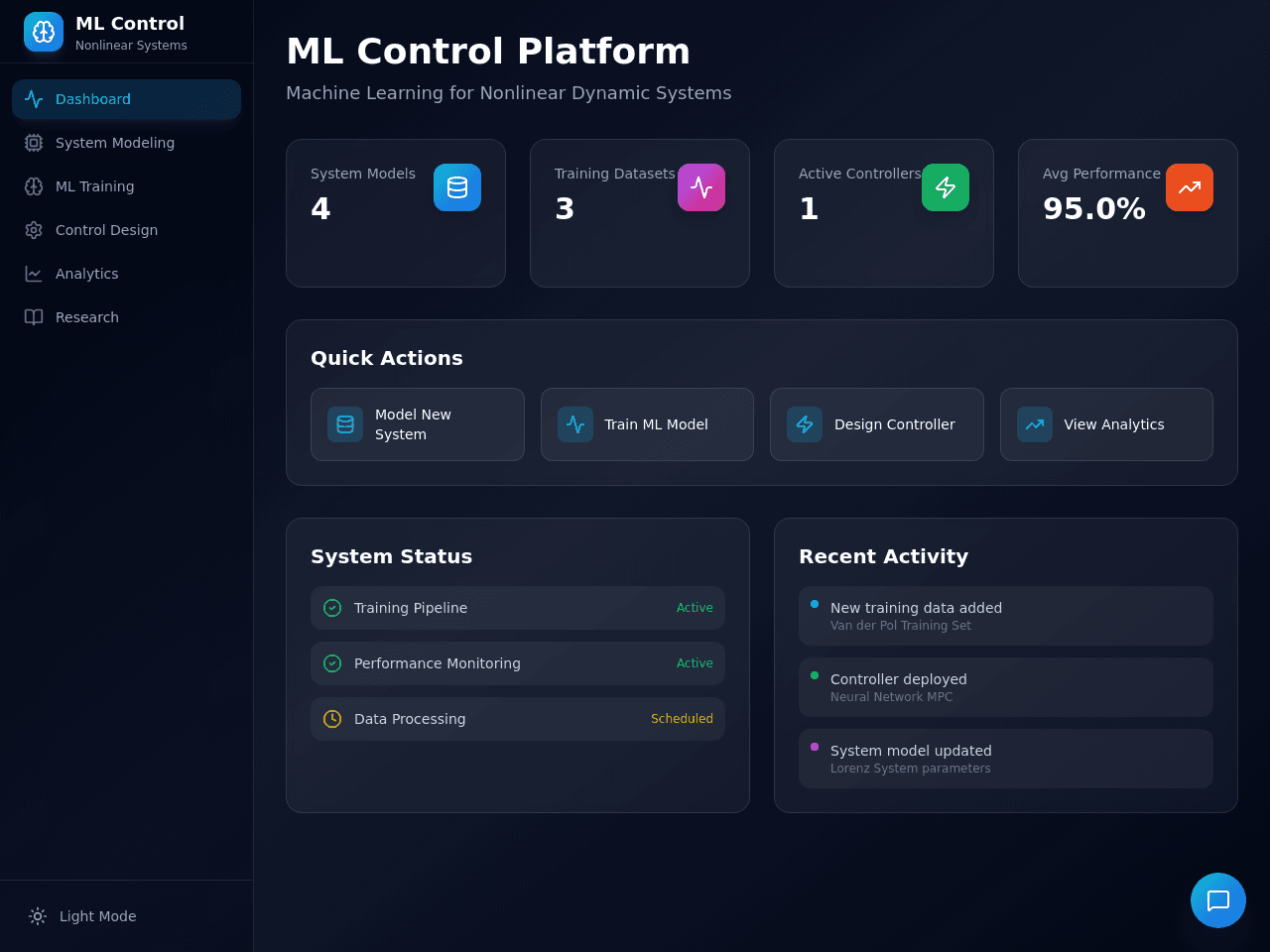The width and height of the screenshot is (1270, 952).
Task: Click the Neural Network MPC text
Action: [x=891, y=697]
